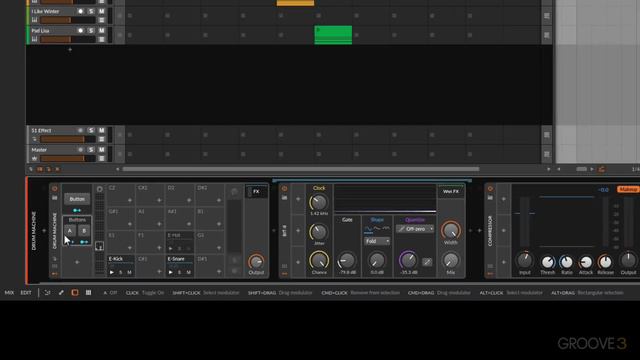This screenshot has width=640, height=360.
Task: Adjust the Drum Machine Output knob
Action: [256, 262]
